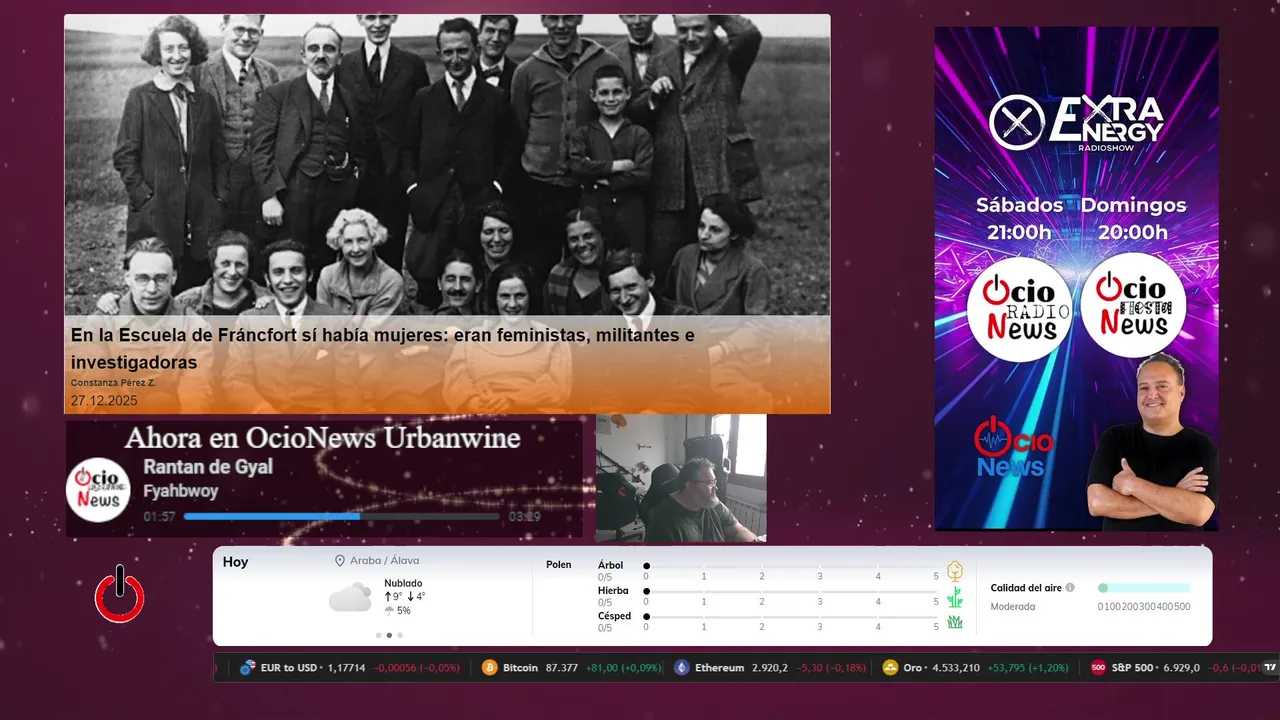Click the 'Hoy' weather label

click(x=236, y=562)
